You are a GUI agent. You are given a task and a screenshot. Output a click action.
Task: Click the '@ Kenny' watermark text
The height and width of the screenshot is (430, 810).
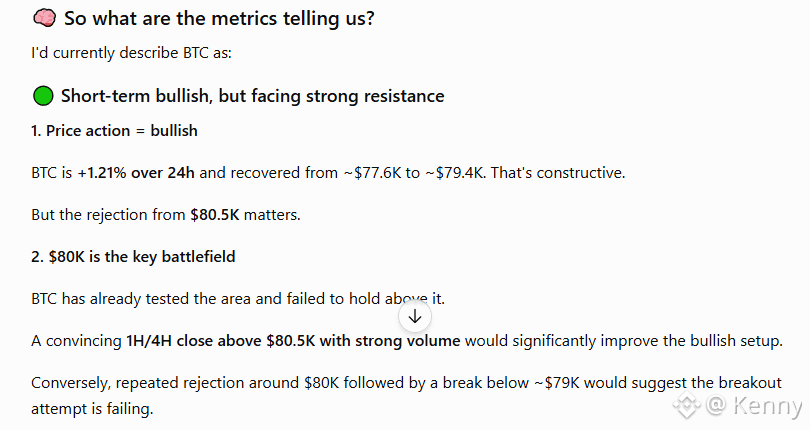[754, 406]
